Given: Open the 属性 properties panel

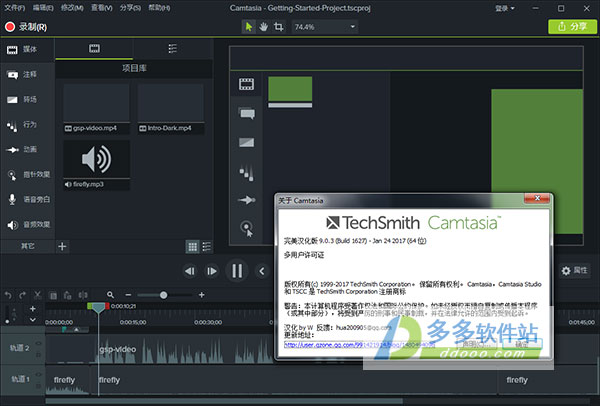Looking at the screenshot, I should (574, 271).
